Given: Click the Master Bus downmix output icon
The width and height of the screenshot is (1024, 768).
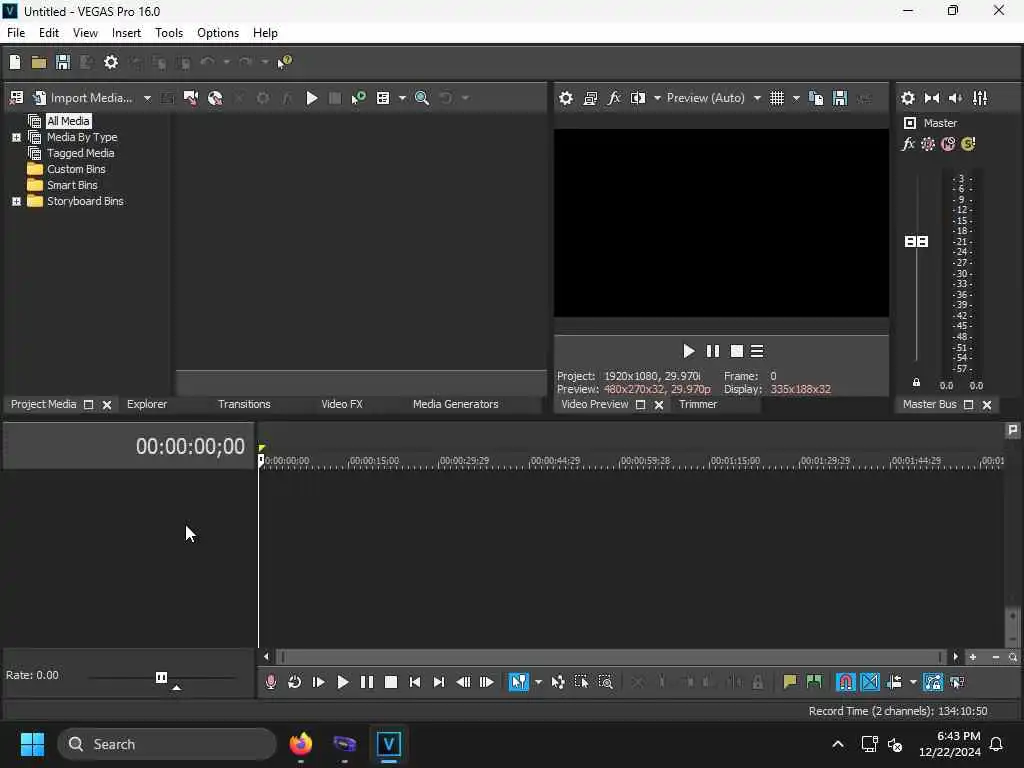Looking at the screenshot, I should click(x=932, y=98).
